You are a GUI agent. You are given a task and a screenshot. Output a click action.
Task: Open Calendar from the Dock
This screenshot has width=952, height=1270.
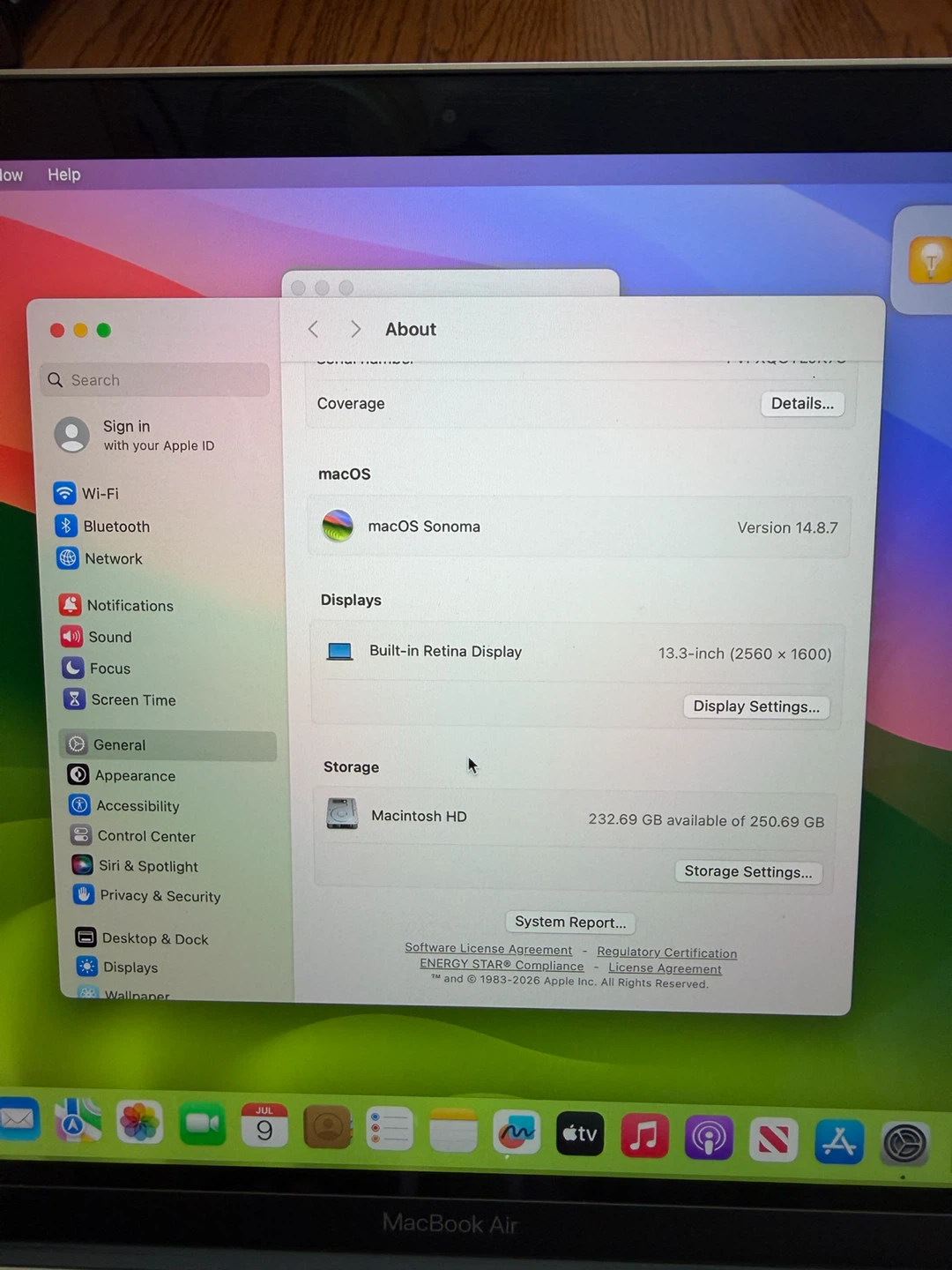coord(264,1125)
